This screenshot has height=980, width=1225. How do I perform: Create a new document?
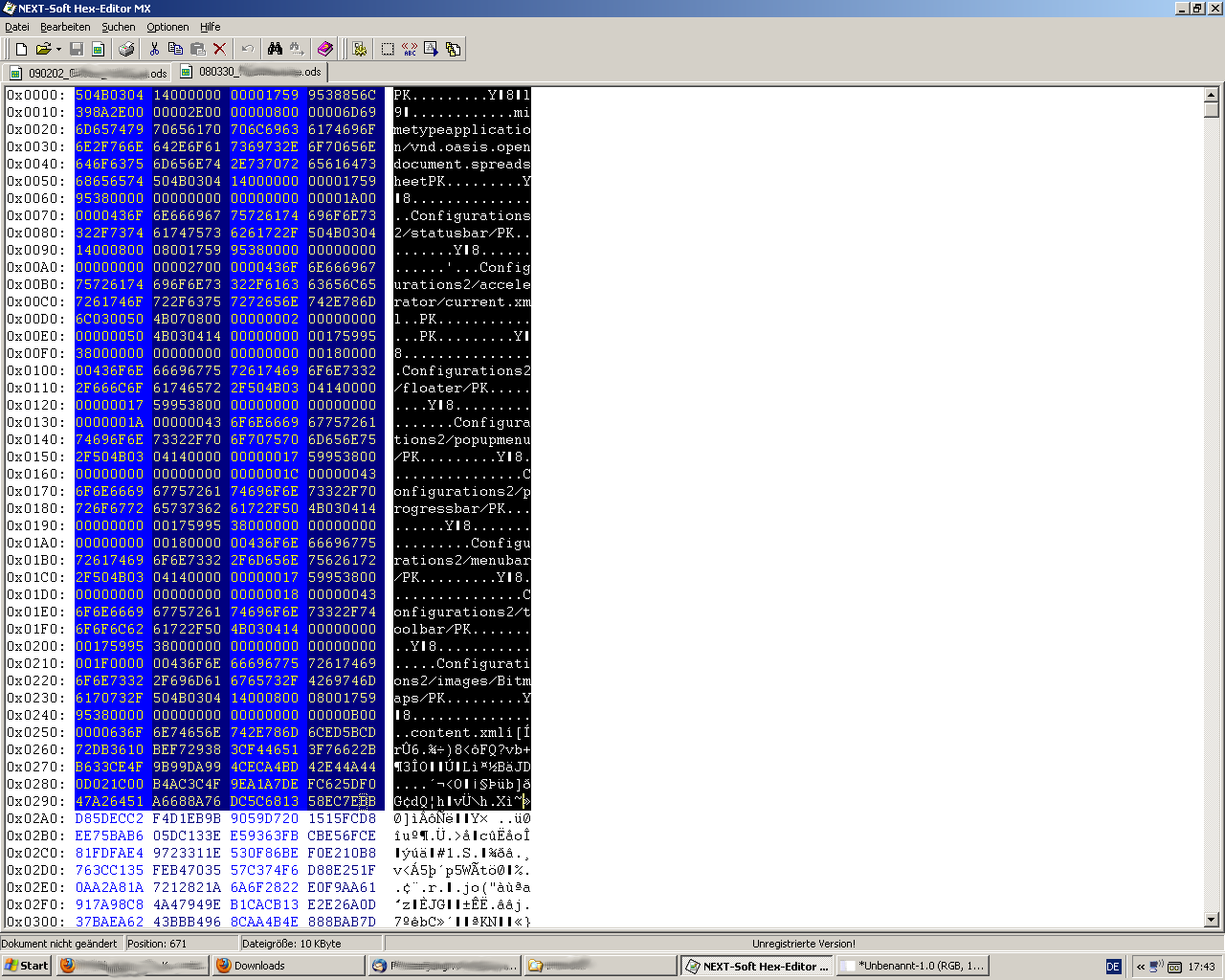click(21, 49)
